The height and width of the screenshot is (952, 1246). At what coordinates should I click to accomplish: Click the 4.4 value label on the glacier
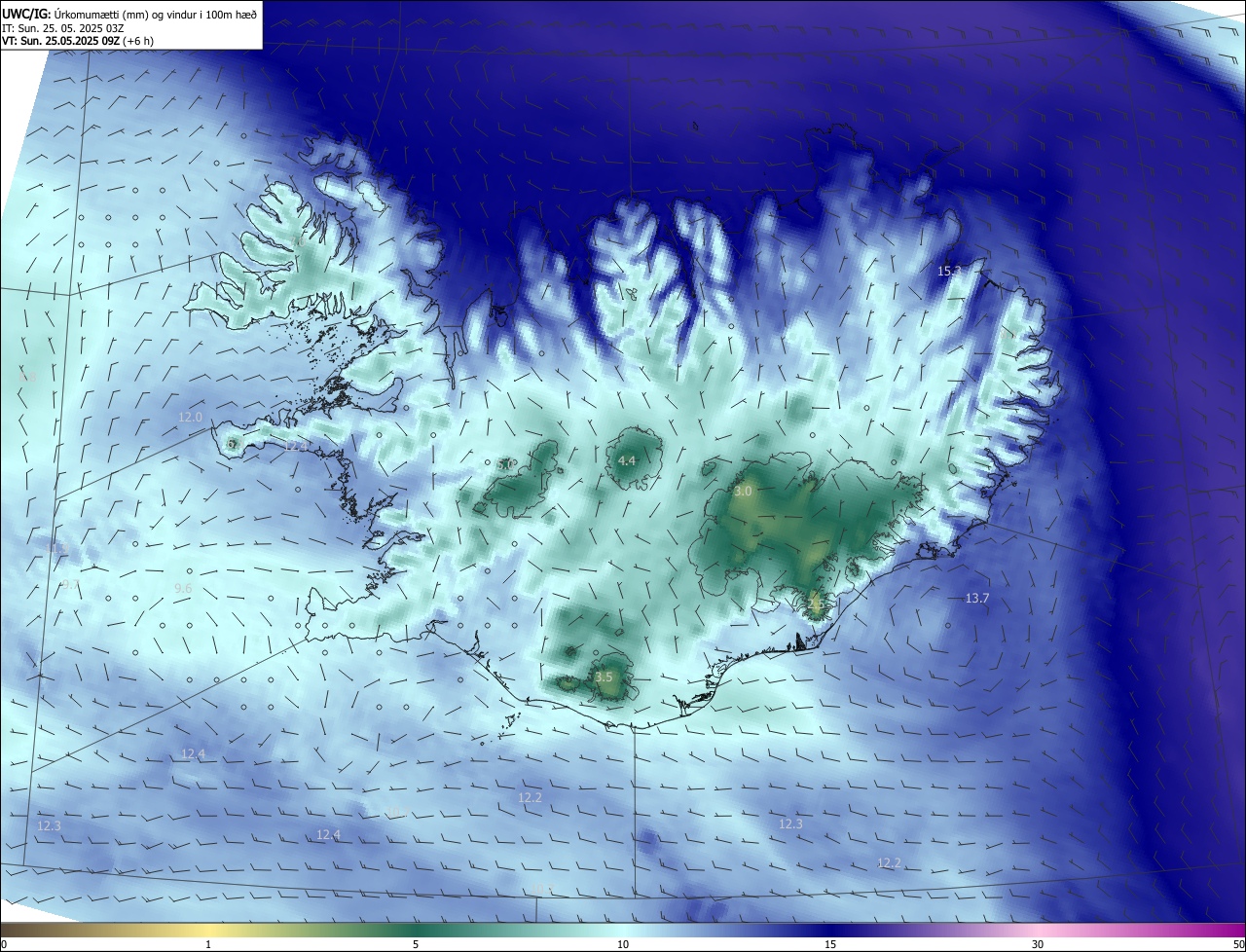(x=627, y=460)
